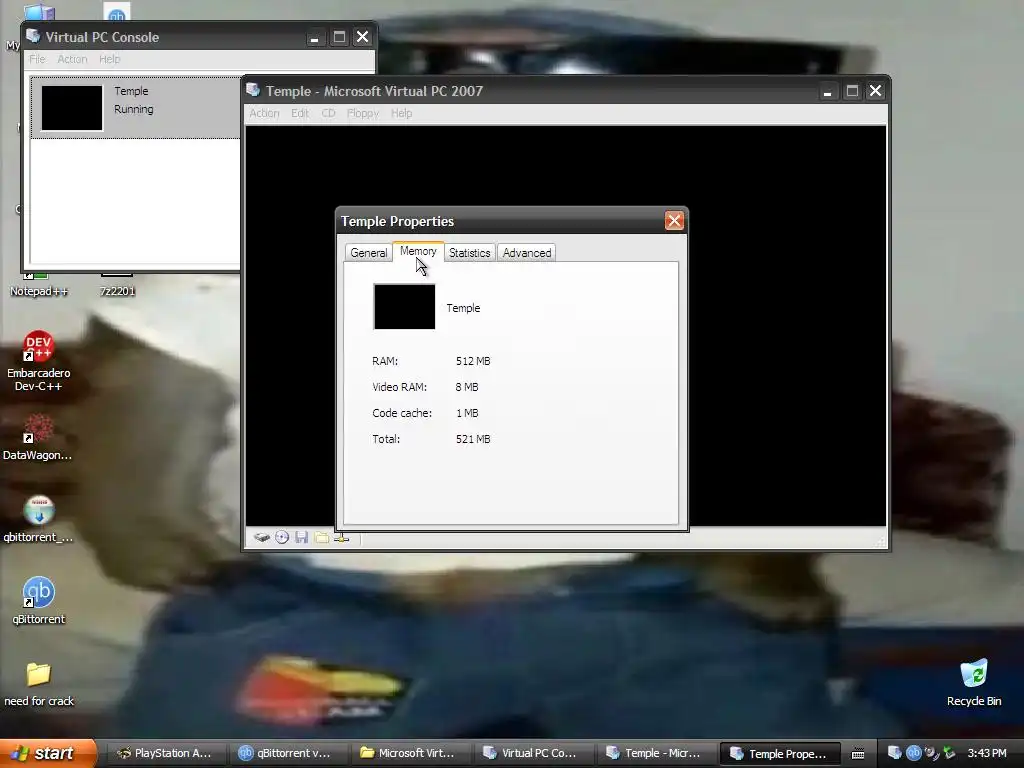This screenshot has width=1024, height=768.
Task: Click the qBittorrent tray icon
Action: pyautogui.click(x=913, y=753)
